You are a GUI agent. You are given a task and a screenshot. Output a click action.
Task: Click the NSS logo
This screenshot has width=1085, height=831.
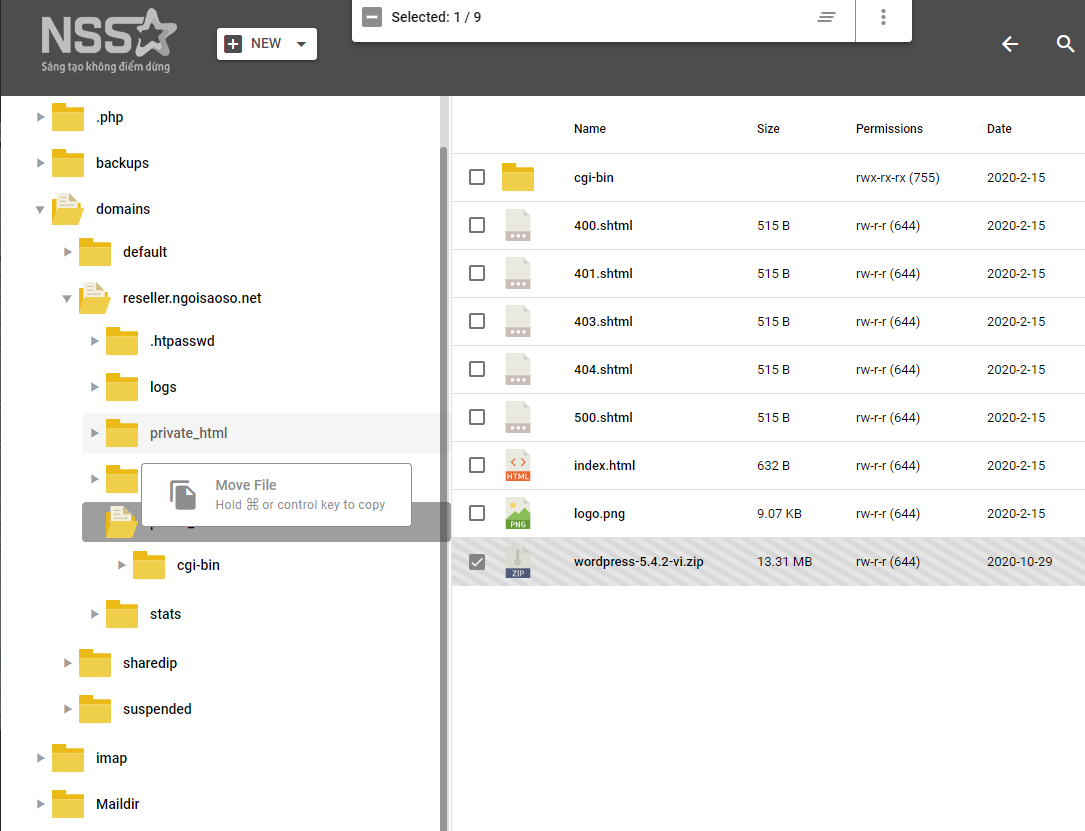(108, 40)
